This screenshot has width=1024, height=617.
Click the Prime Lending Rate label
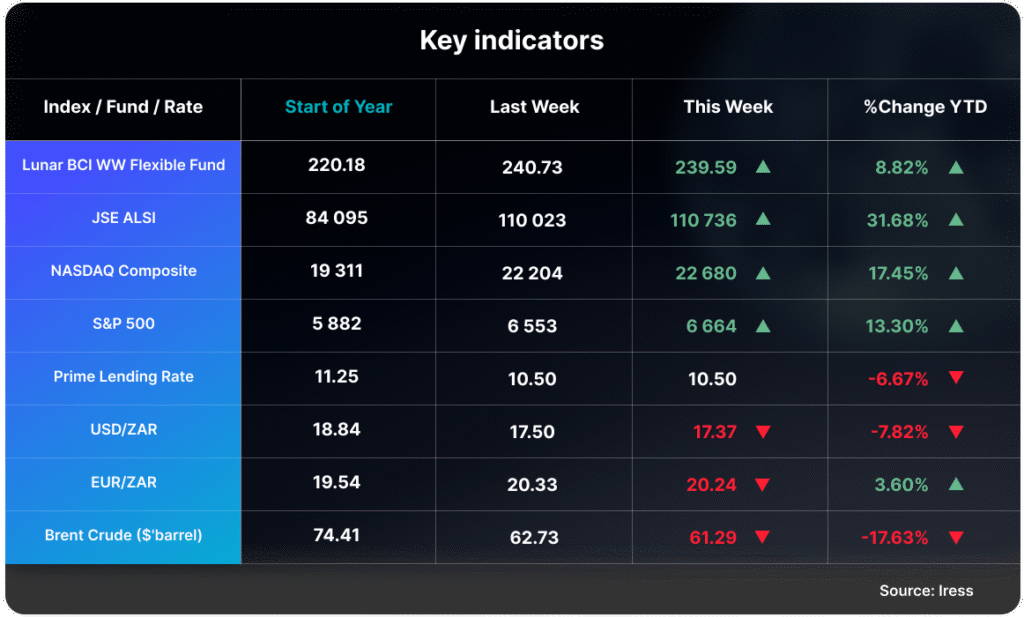click(x=123, y=377)
